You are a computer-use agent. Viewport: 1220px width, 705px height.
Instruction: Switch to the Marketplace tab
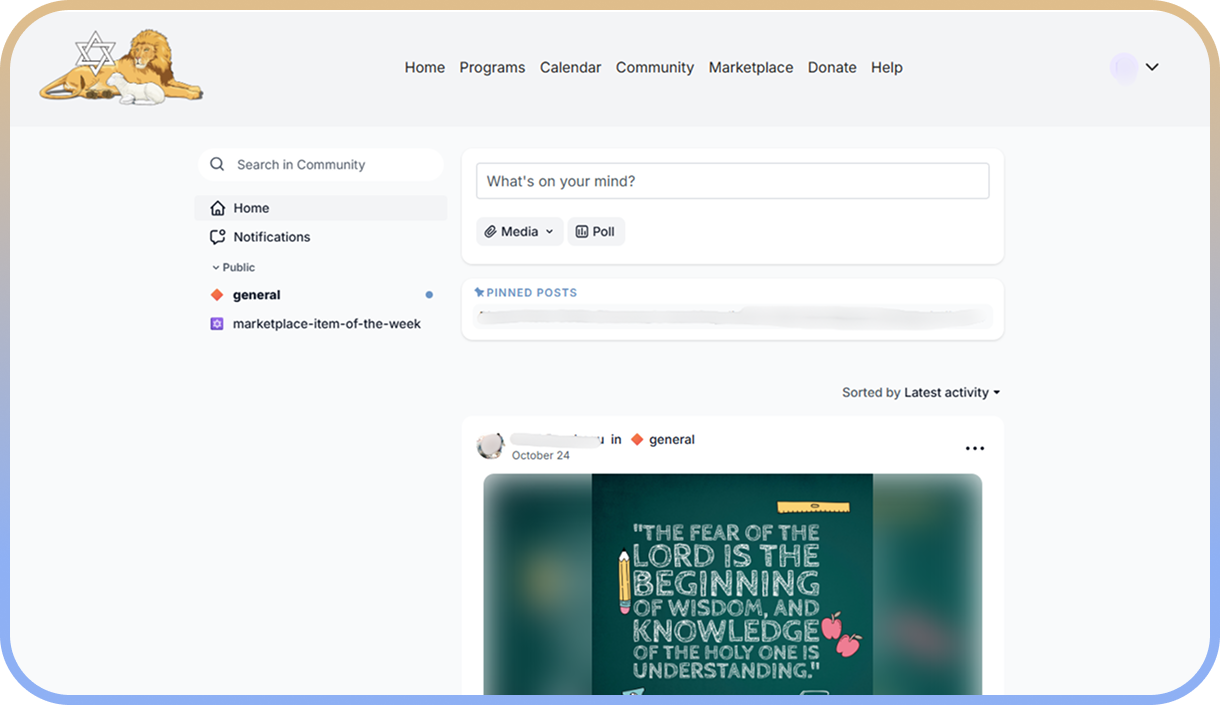750,67
